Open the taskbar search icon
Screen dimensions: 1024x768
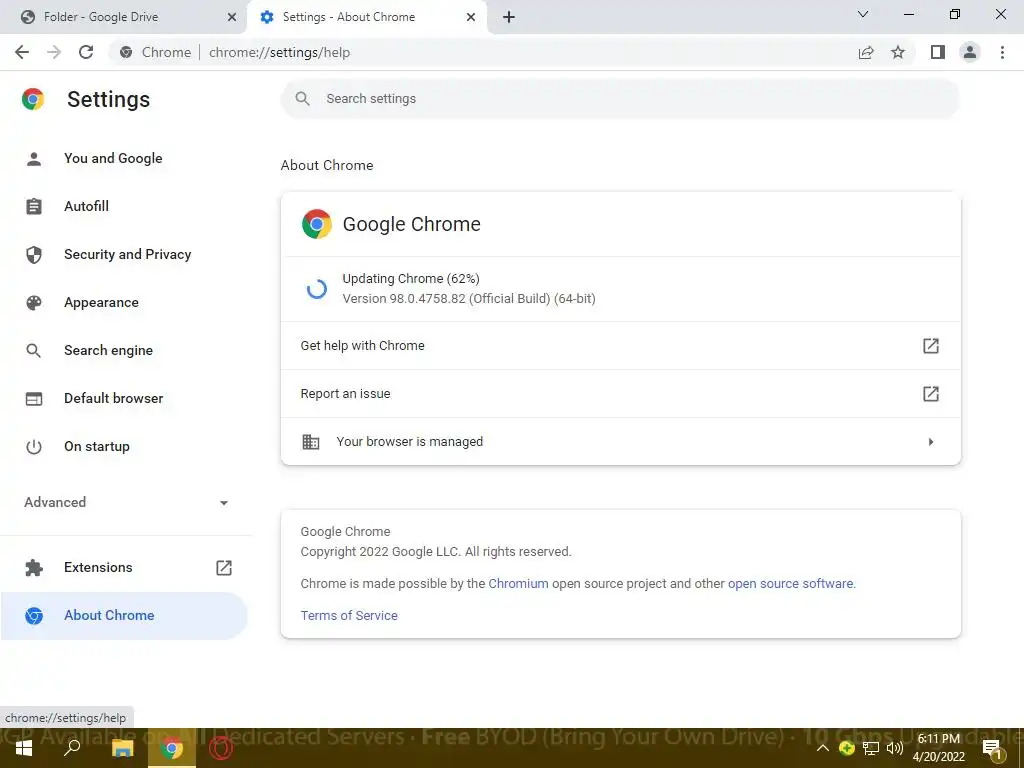point(72,748)
